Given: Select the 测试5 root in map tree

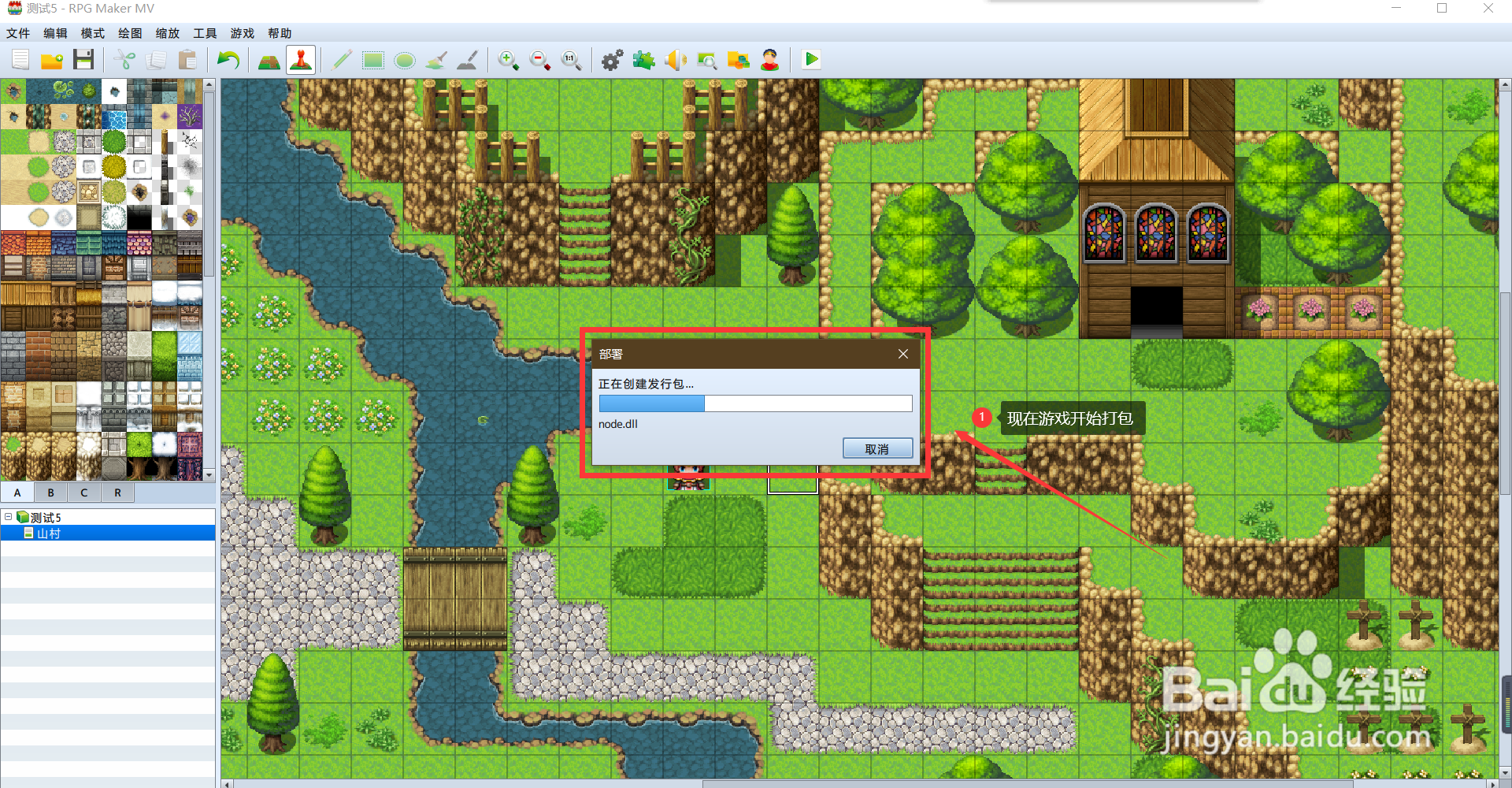Looking at the screenshot, I should 46,518.
